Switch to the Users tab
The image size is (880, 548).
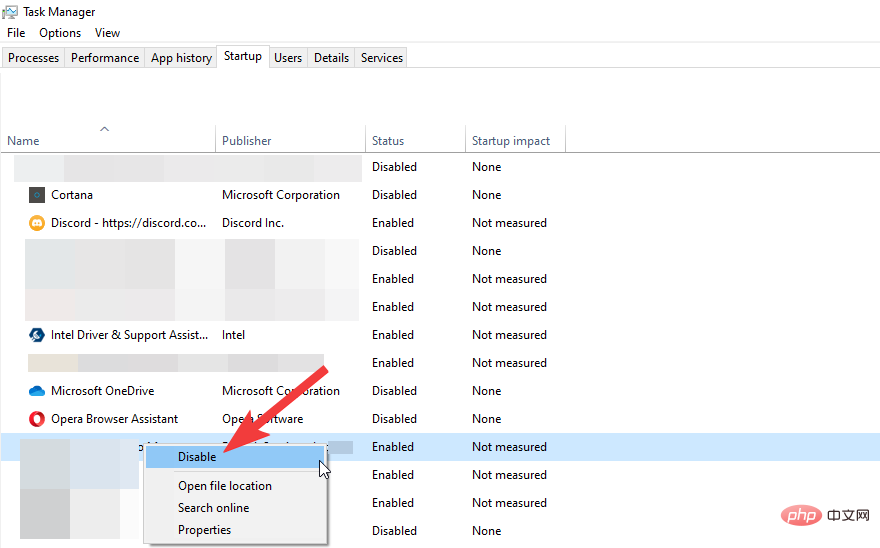click(288, 58)
